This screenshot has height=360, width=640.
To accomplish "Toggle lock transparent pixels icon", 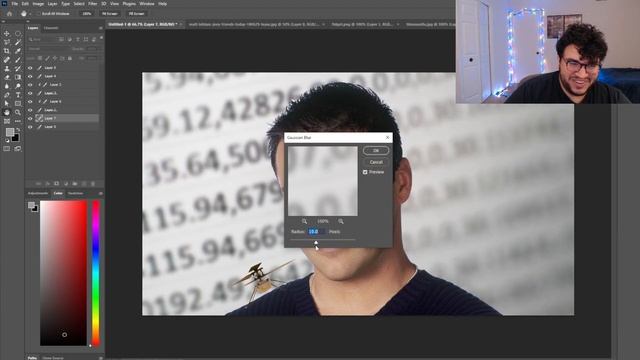I will (x=40, y=58).
